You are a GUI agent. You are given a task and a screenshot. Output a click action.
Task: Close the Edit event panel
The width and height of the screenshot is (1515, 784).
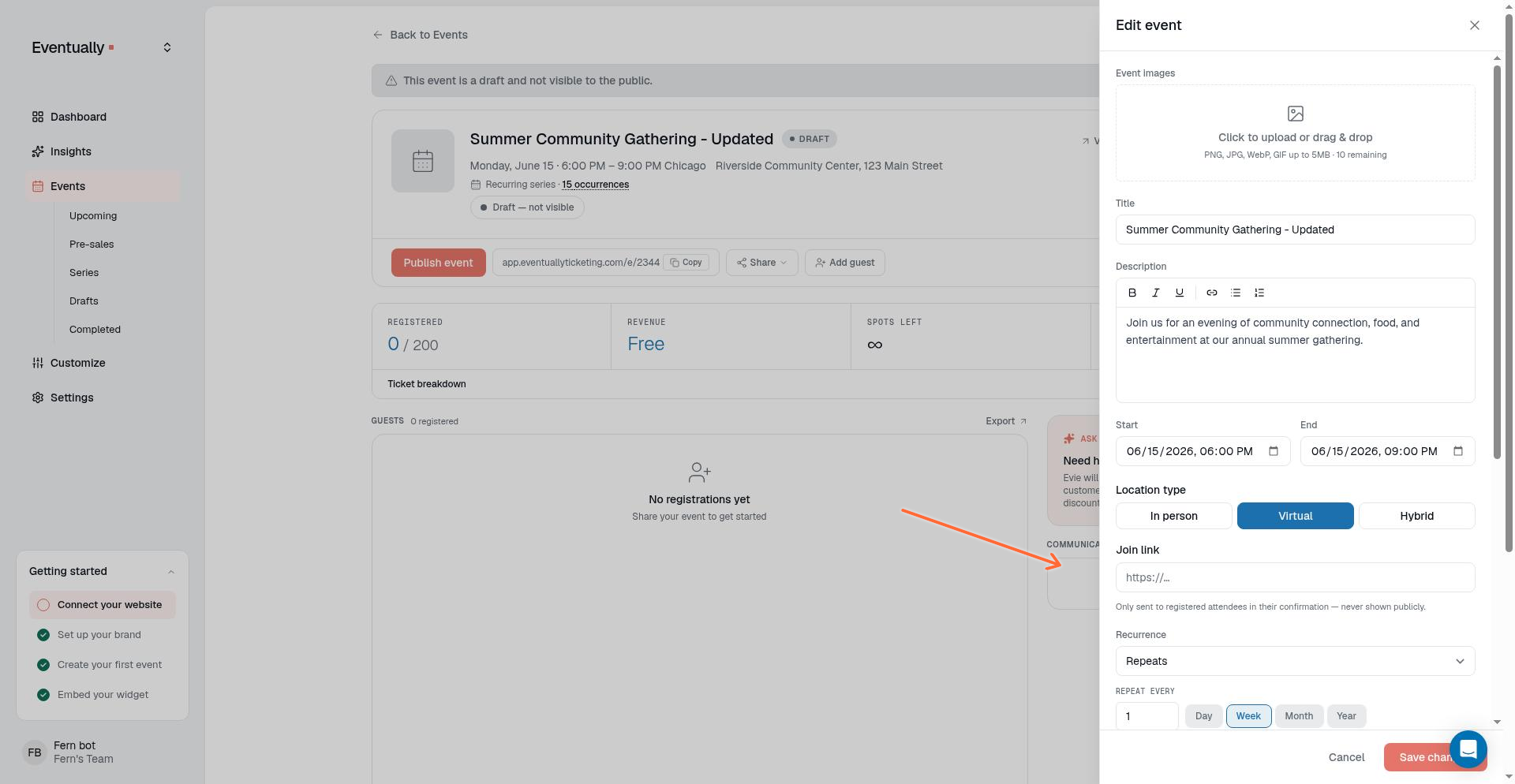pos(1474,25)
